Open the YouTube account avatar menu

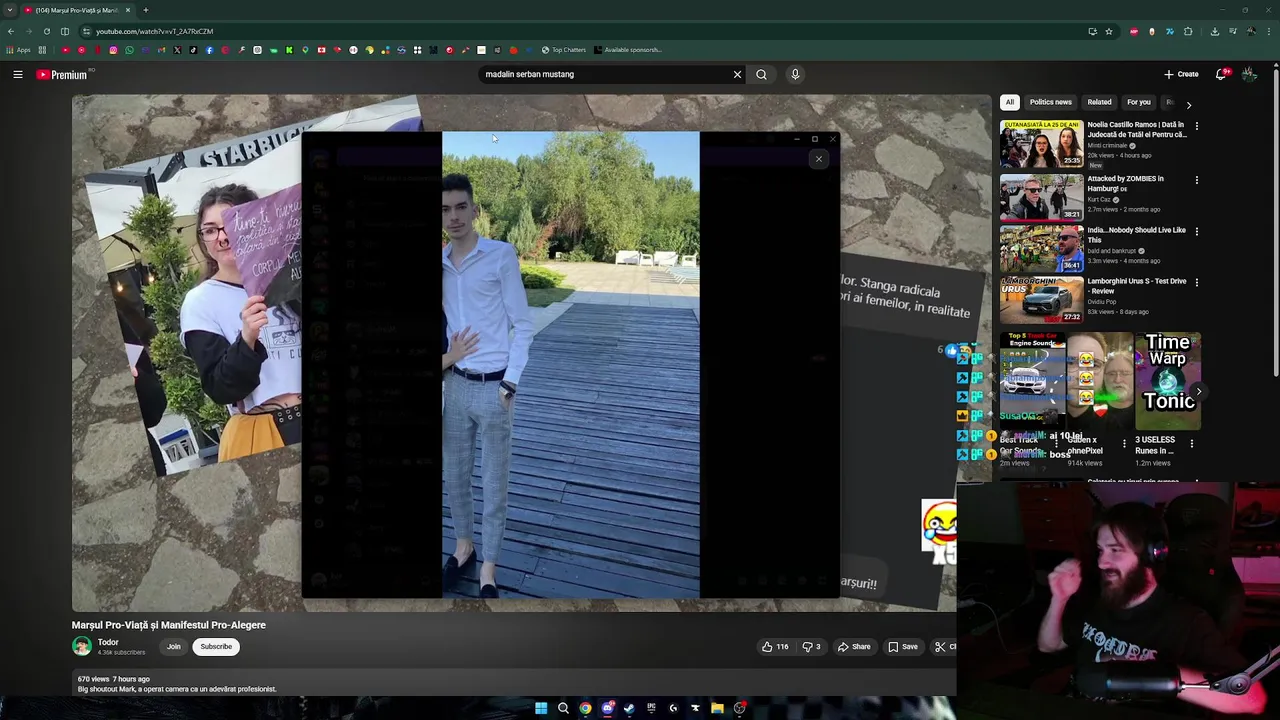[1249, 74]
